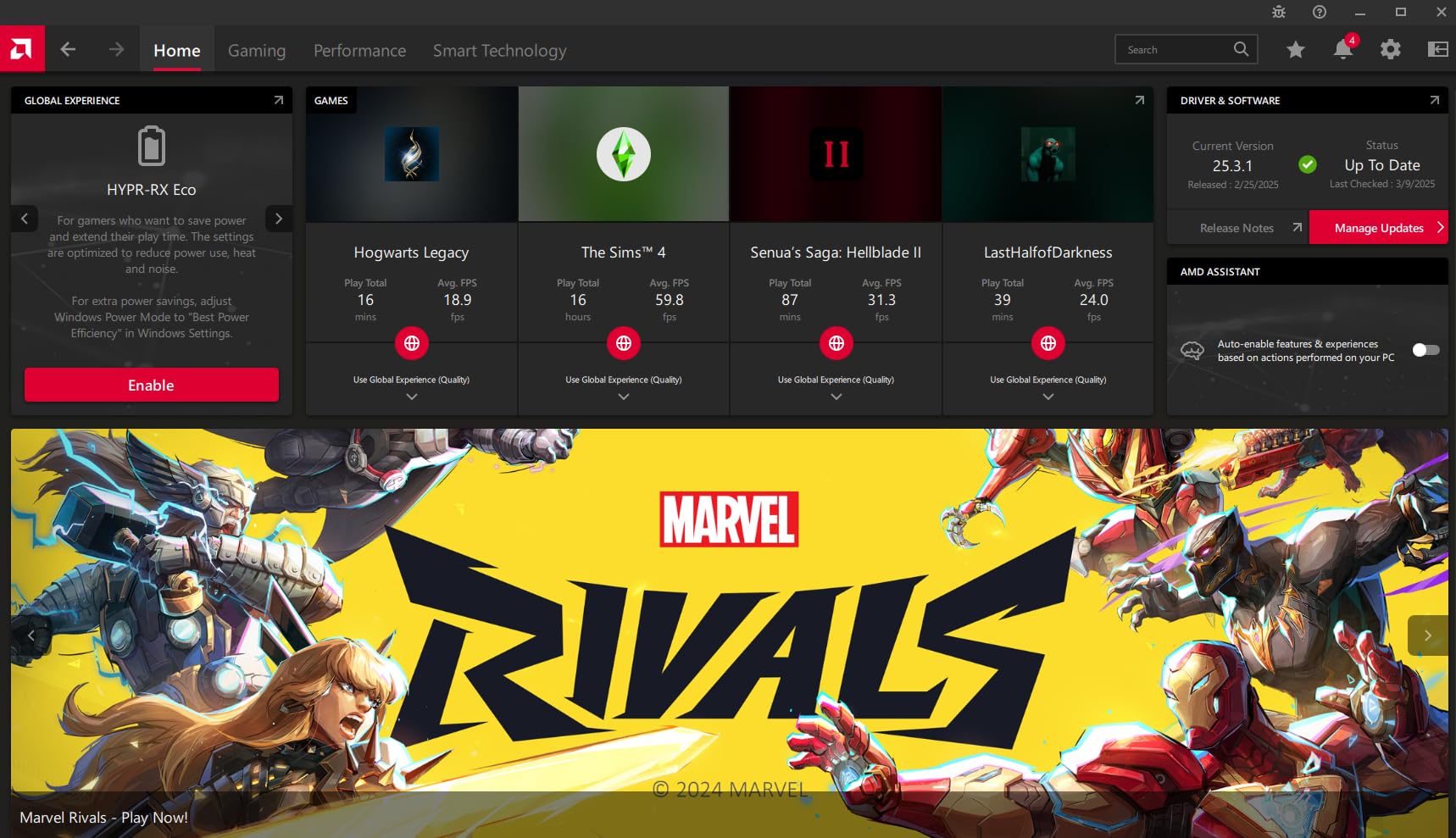Open the favorites star icon
This screenshot has width=1456, height=838.
(1295, 50)
